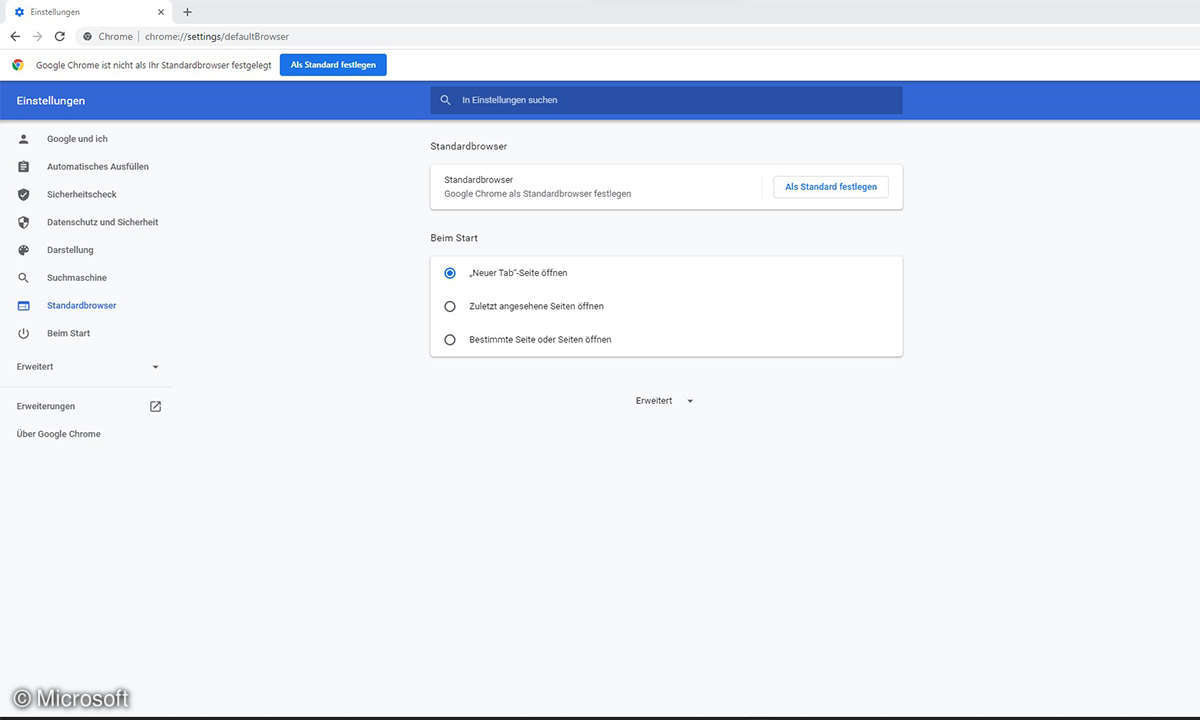The width and height of the screenshot is (1200, 720).
Task: Select Bestimmte Seite oder Seiten öffnen option
Action: point(450,339)
